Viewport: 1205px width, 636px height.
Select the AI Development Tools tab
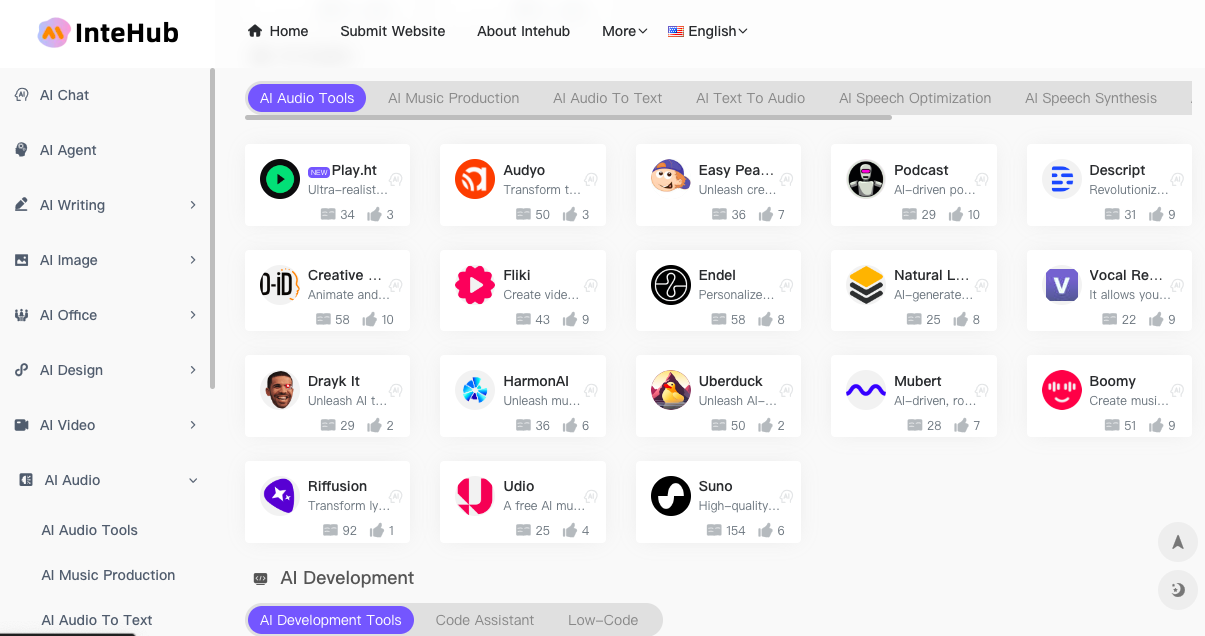(331, 620)
